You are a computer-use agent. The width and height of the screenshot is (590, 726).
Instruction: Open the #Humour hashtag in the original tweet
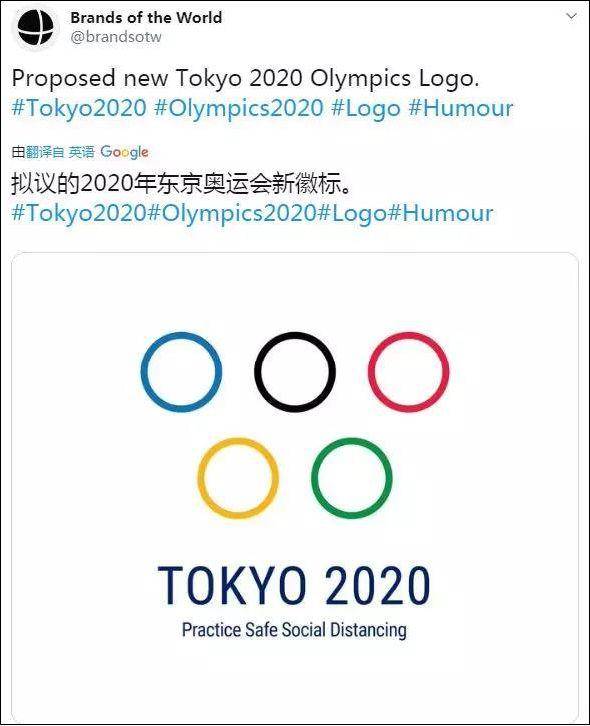click(x=461, y=108)
